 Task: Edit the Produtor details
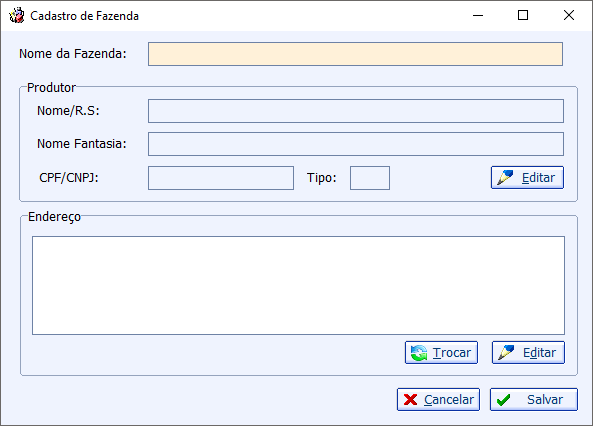coord(527,177)
